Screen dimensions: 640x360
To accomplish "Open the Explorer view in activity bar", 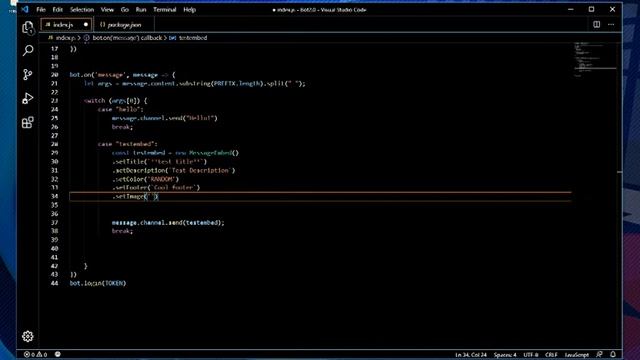I will click(x=28, y=27).
